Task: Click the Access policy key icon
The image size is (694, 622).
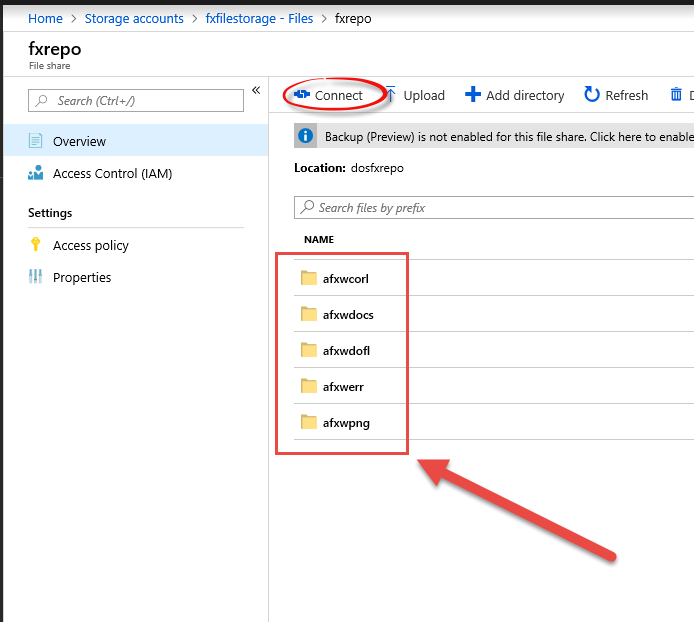Action: coord(35,244)
